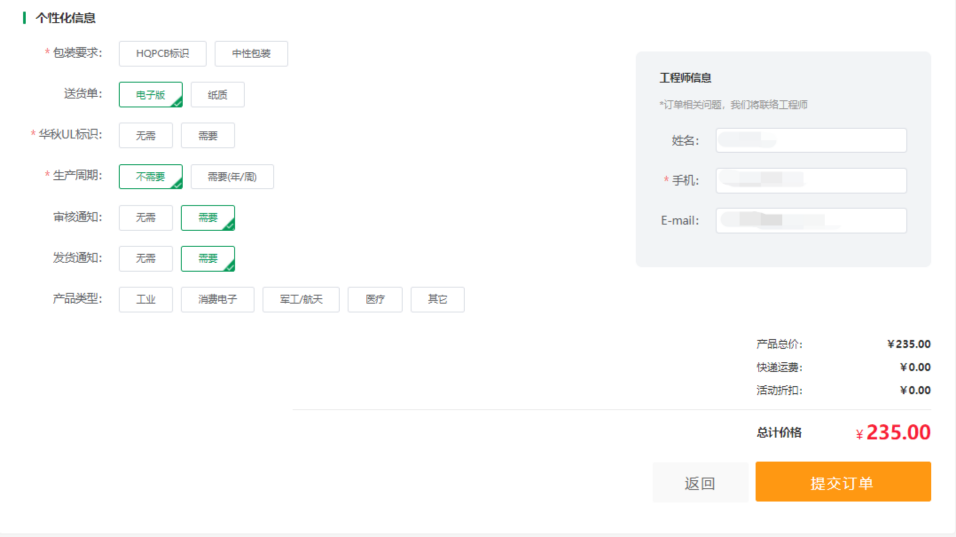Select 不需要 for 生产周期
Screen dimensions: 956x537
pyautogui.click(x=150, y=177)
